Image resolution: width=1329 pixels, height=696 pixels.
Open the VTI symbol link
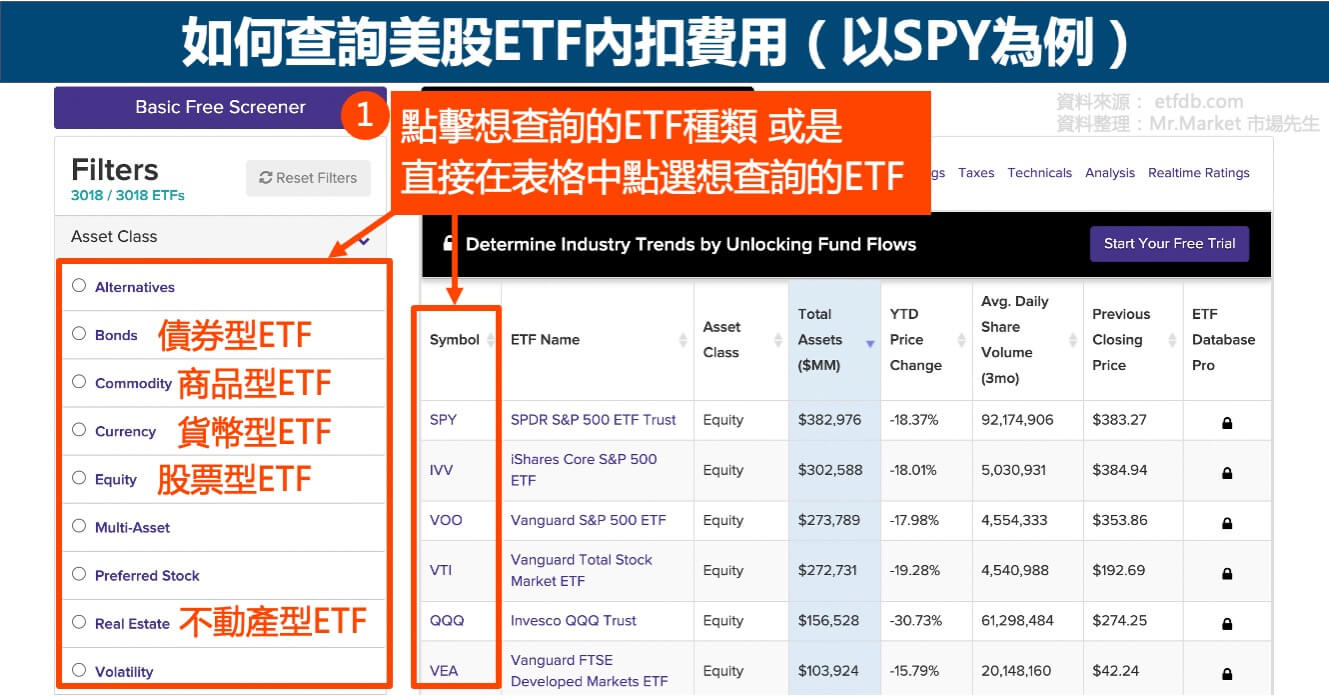[x=440, y=570]
